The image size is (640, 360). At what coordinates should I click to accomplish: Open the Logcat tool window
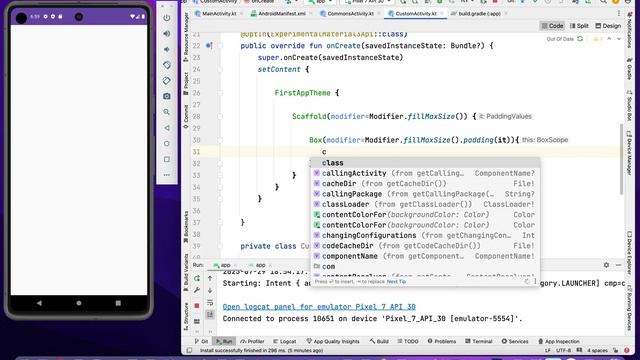[284, 341]
